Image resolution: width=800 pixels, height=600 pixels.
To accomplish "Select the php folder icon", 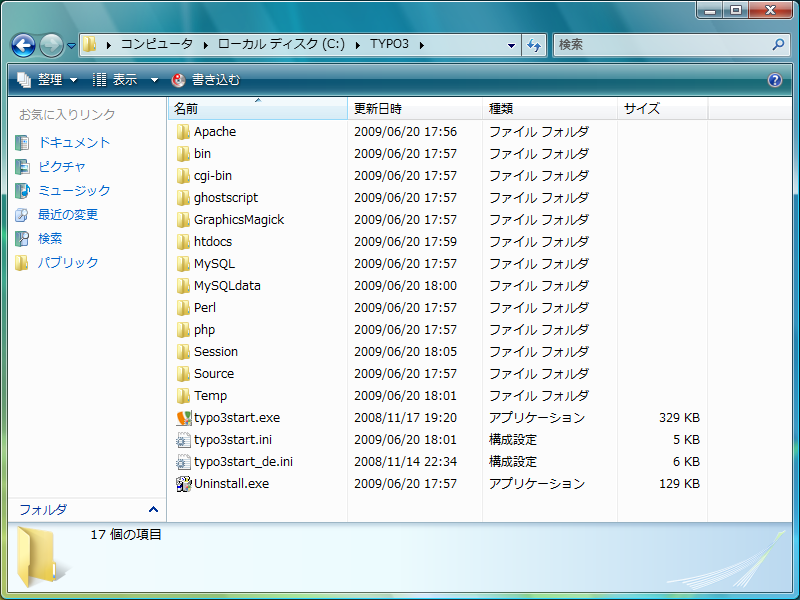I will tap(183, 330).
